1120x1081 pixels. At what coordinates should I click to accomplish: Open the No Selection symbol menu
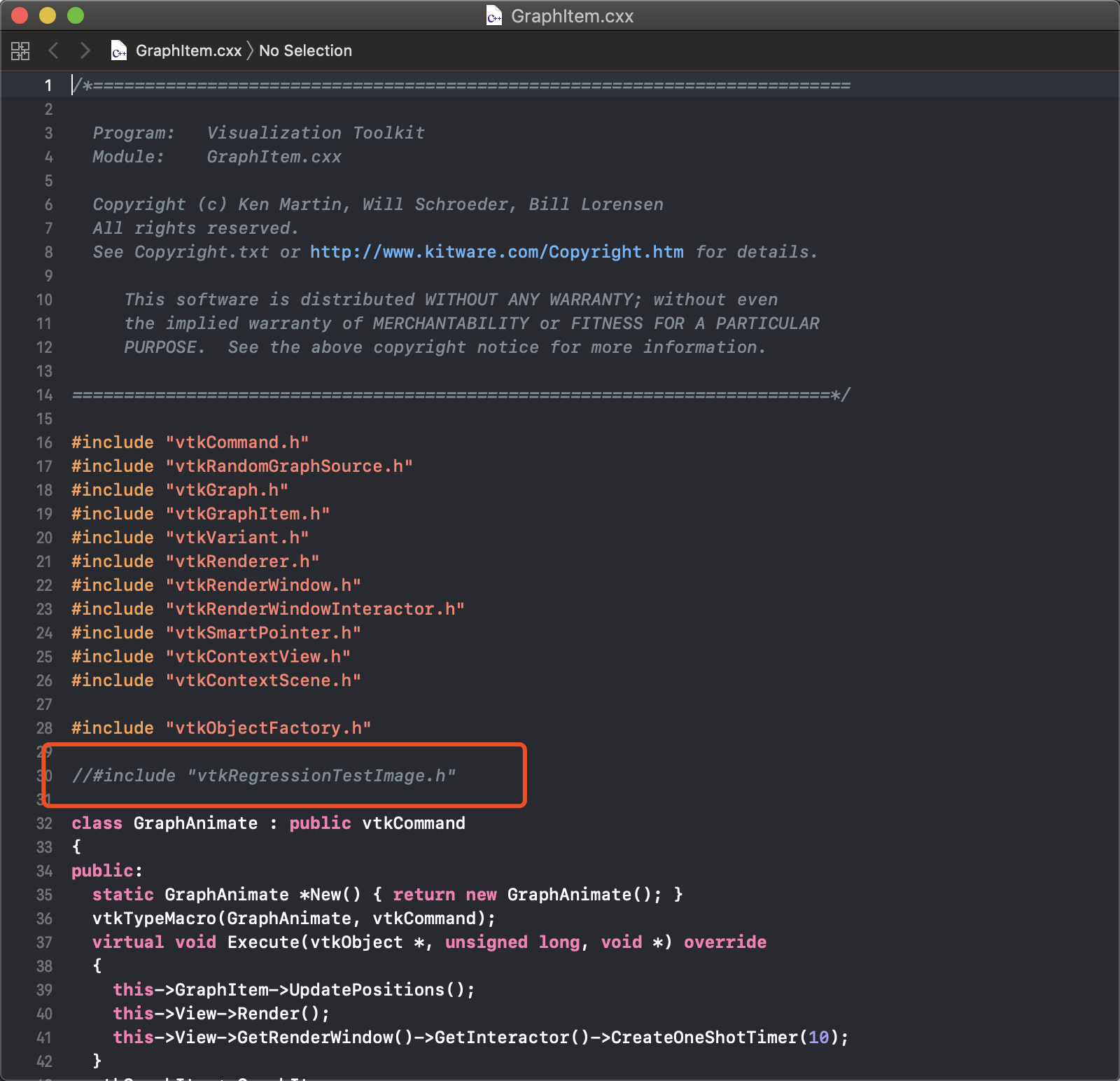(305, 50)
